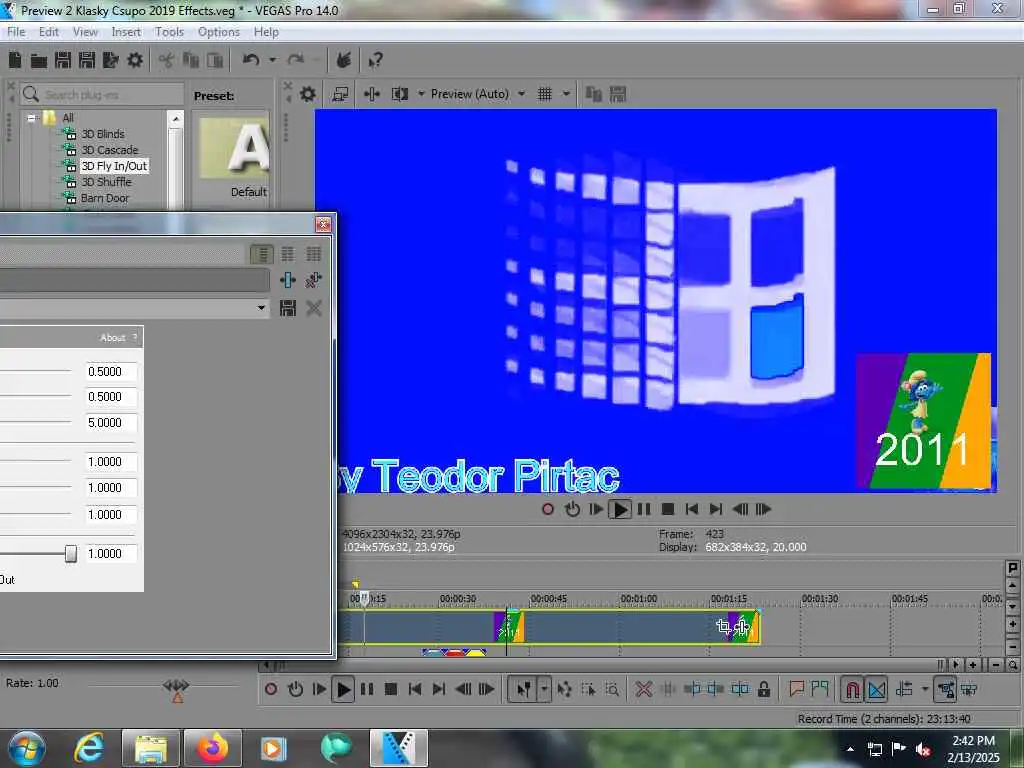
Task: Activate the What's This help cursor icon
Action: 376,61
